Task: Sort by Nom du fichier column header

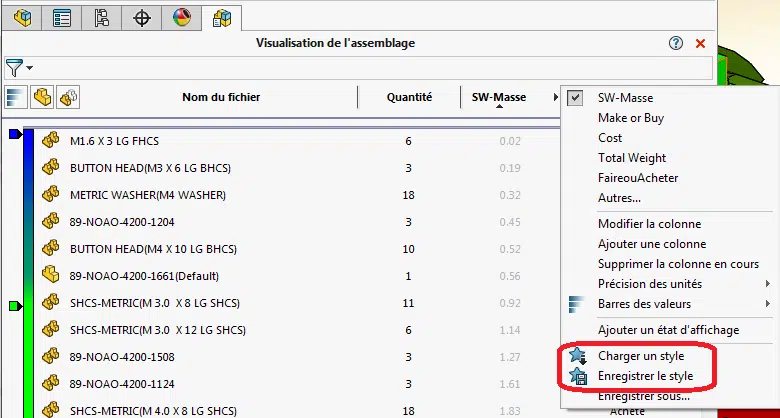Action: pyautogui.click(x=221, y=97)
